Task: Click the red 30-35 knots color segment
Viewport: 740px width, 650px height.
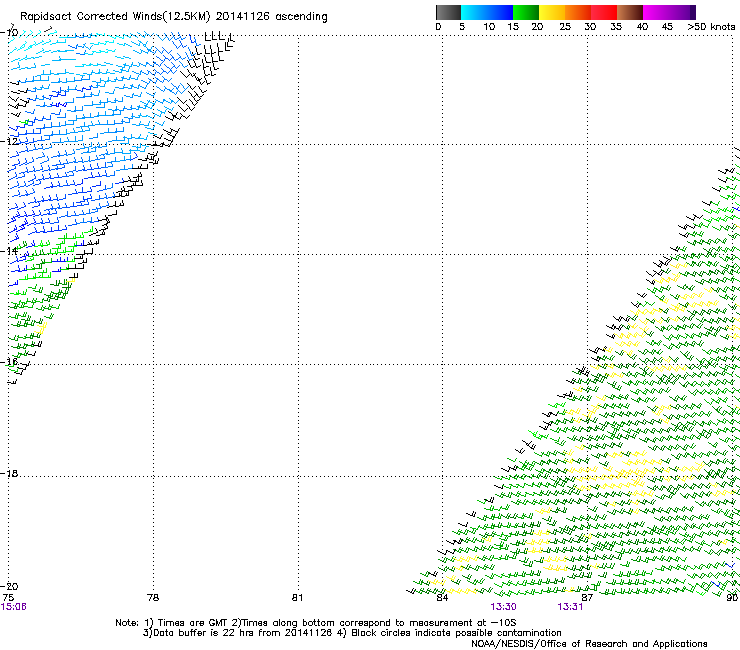Action: [604, 12]
